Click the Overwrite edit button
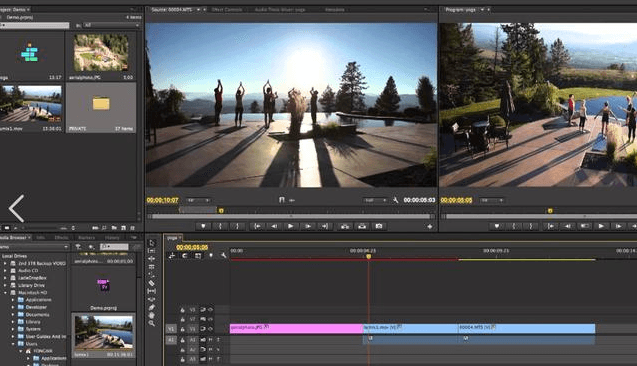 point(362,226)
